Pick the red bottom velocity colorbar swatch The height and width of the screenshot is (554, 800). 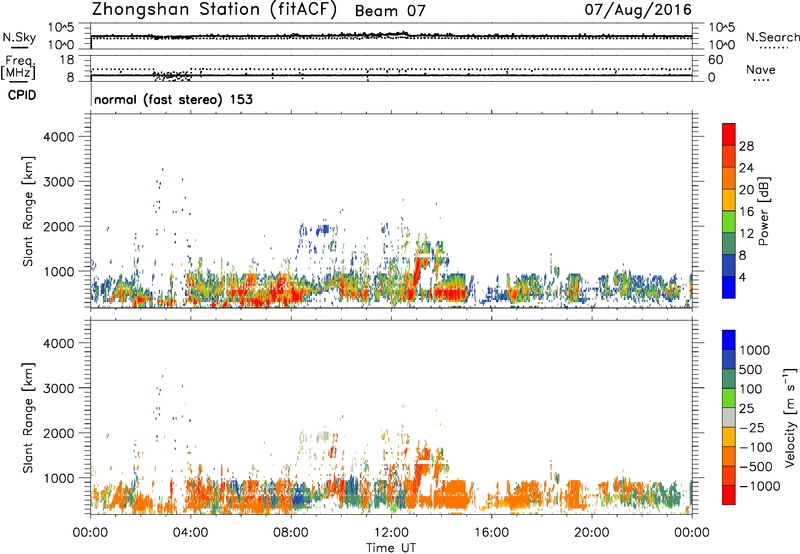(x=729, y=495)
